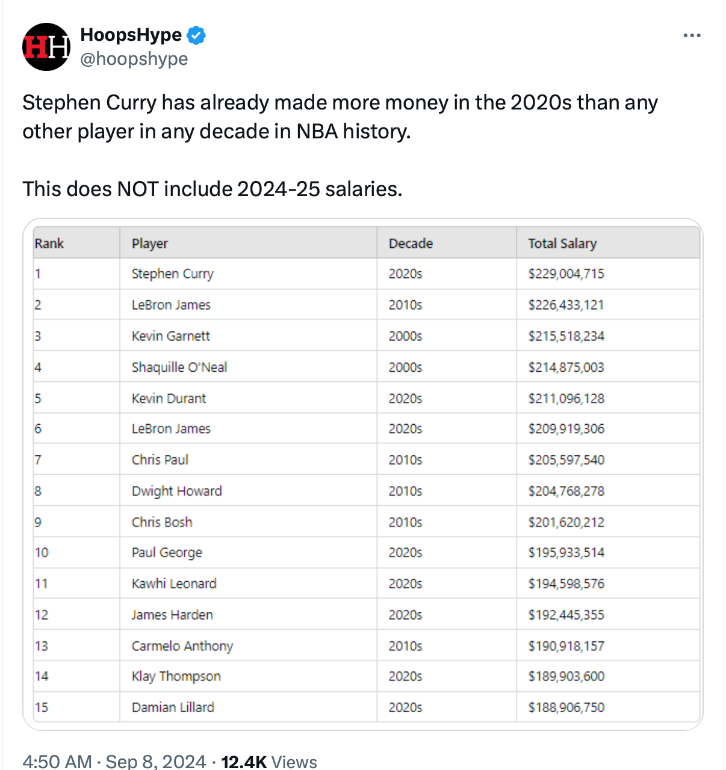
Task: Open the three-dot more options menu
Action: pyautogui.click(x=691, y=35)
